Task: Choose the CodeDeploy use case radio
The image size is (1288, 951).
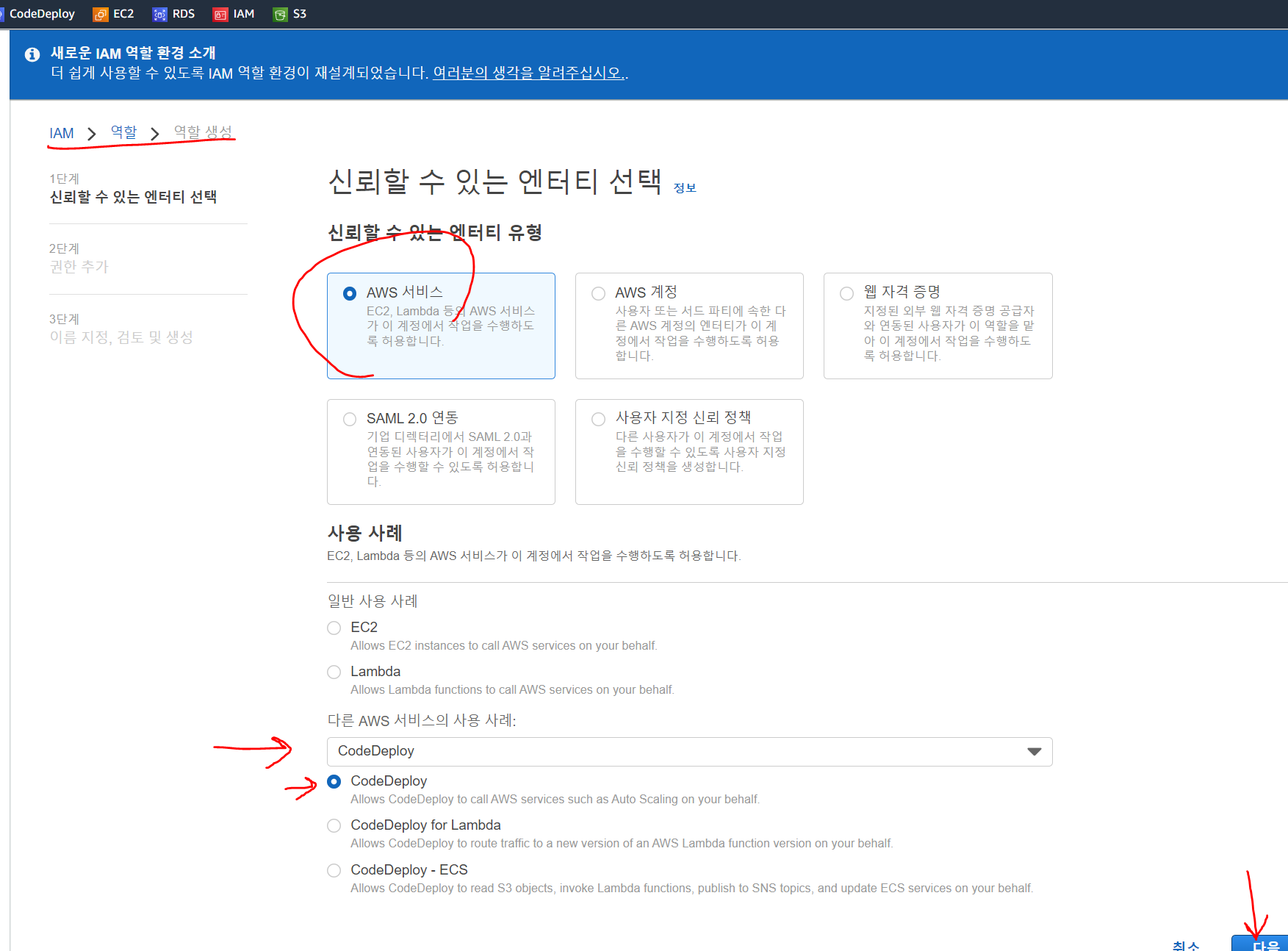Action: click(x=334, y=781)
